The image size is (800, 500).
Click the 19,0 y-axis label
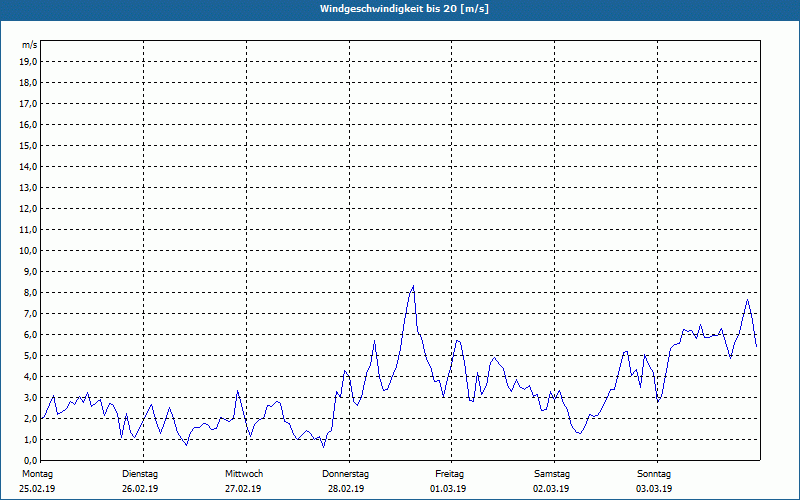click(28, 62)
